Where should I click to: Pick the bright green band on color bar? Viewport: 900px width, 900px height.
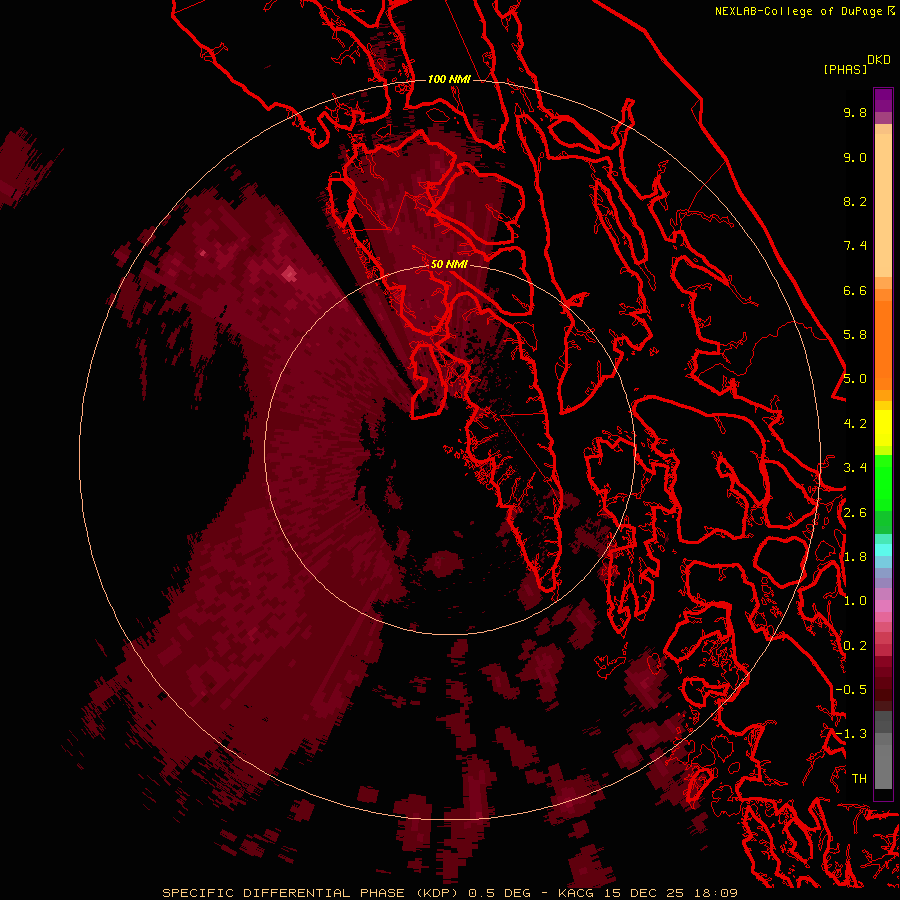point(883,482)
